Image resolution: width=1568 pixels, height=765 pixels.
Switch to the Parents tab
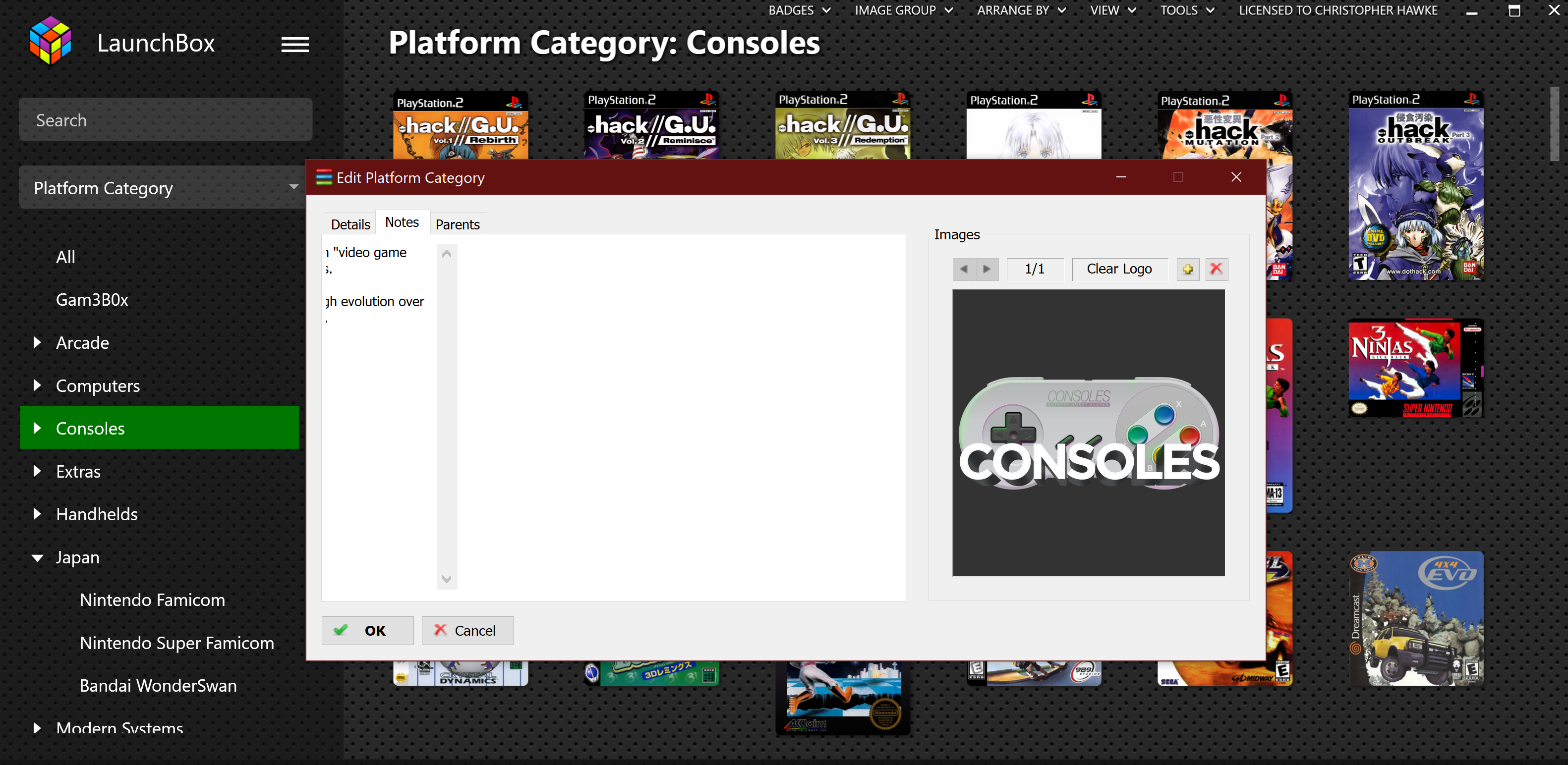[457, 224]
